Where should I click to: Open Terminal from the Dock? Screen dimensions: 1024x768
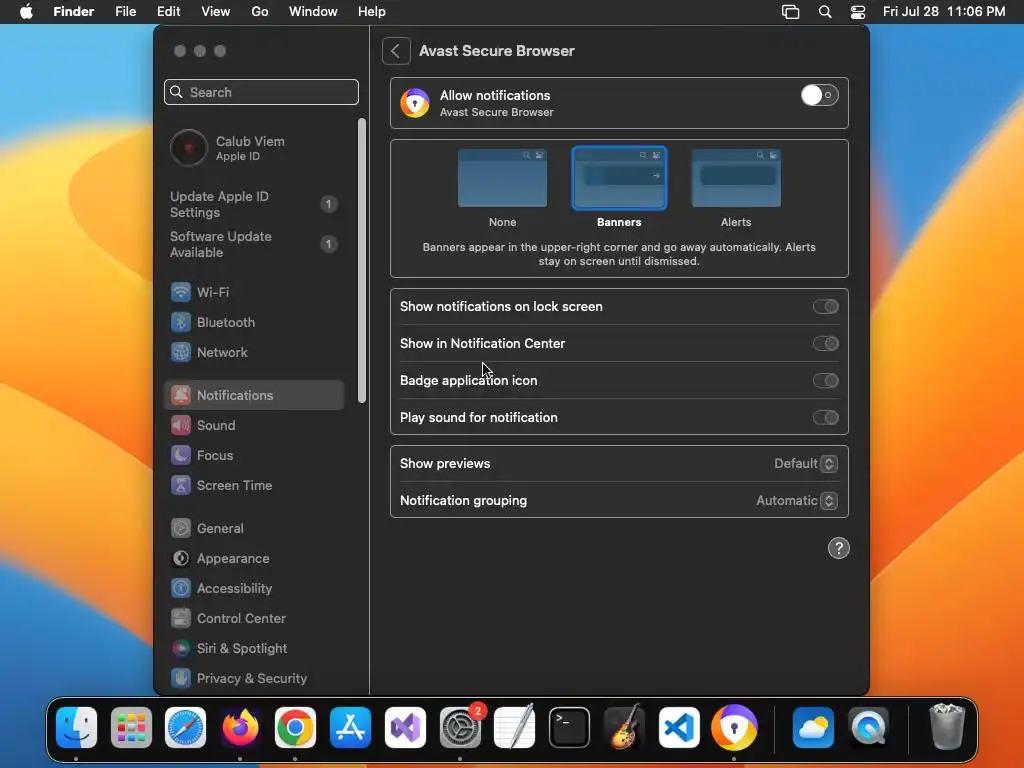click(x=569, y=728)
